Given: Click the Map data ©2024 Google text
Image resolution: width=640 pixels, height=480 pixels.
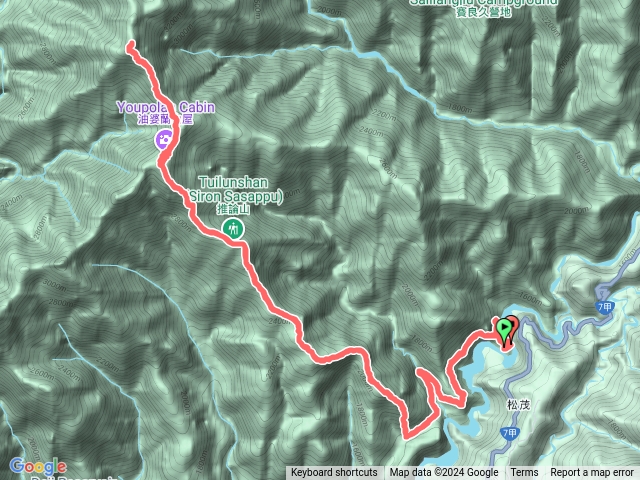Looking at the screenshot, I should 444,473.
